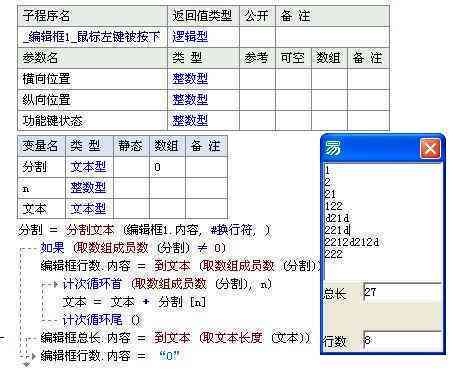The image size is (458, 373).
Task: Click the 公开 cell of the subroutine row
Action: point(257,37)
